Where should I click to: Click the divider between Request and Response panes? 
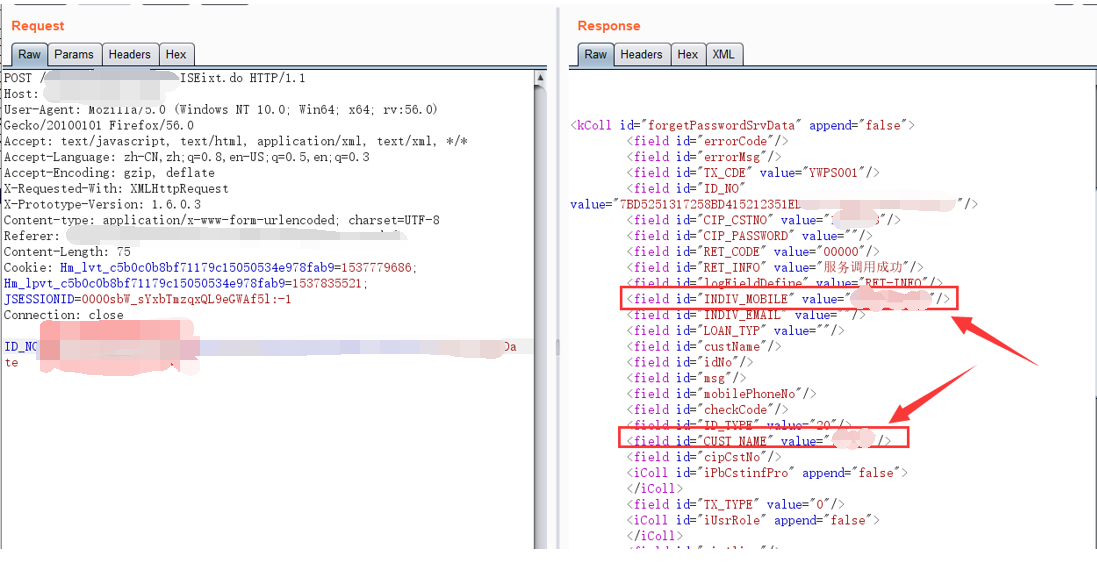[x=557, y=300]
